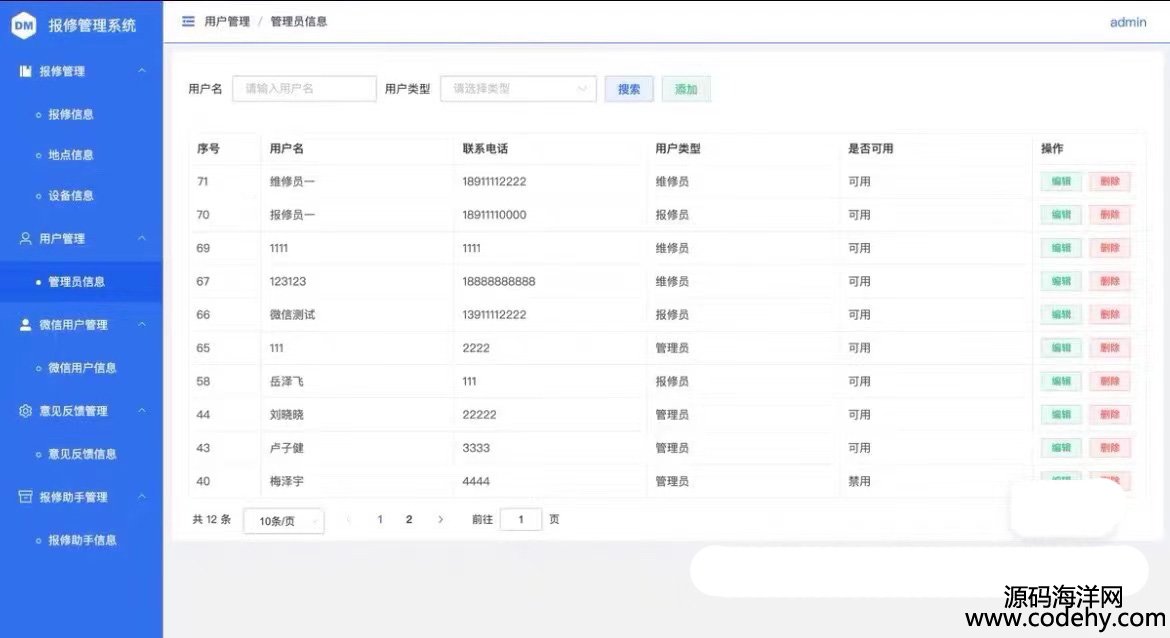This screenshot has width=1170, height=638.
Task: Click the DM logo icon
Action: (24, 25)
